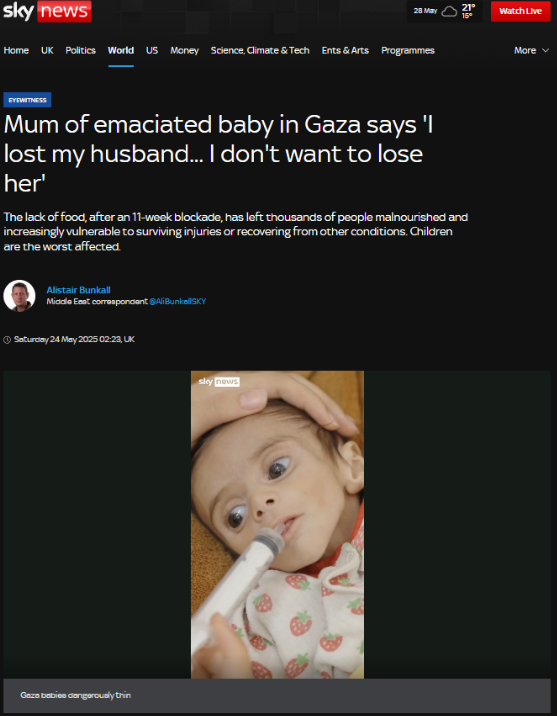This screenshot has height=716, width=557.
Task: Open the cloud weather forecast widget
Action: (x=444, y=11)
